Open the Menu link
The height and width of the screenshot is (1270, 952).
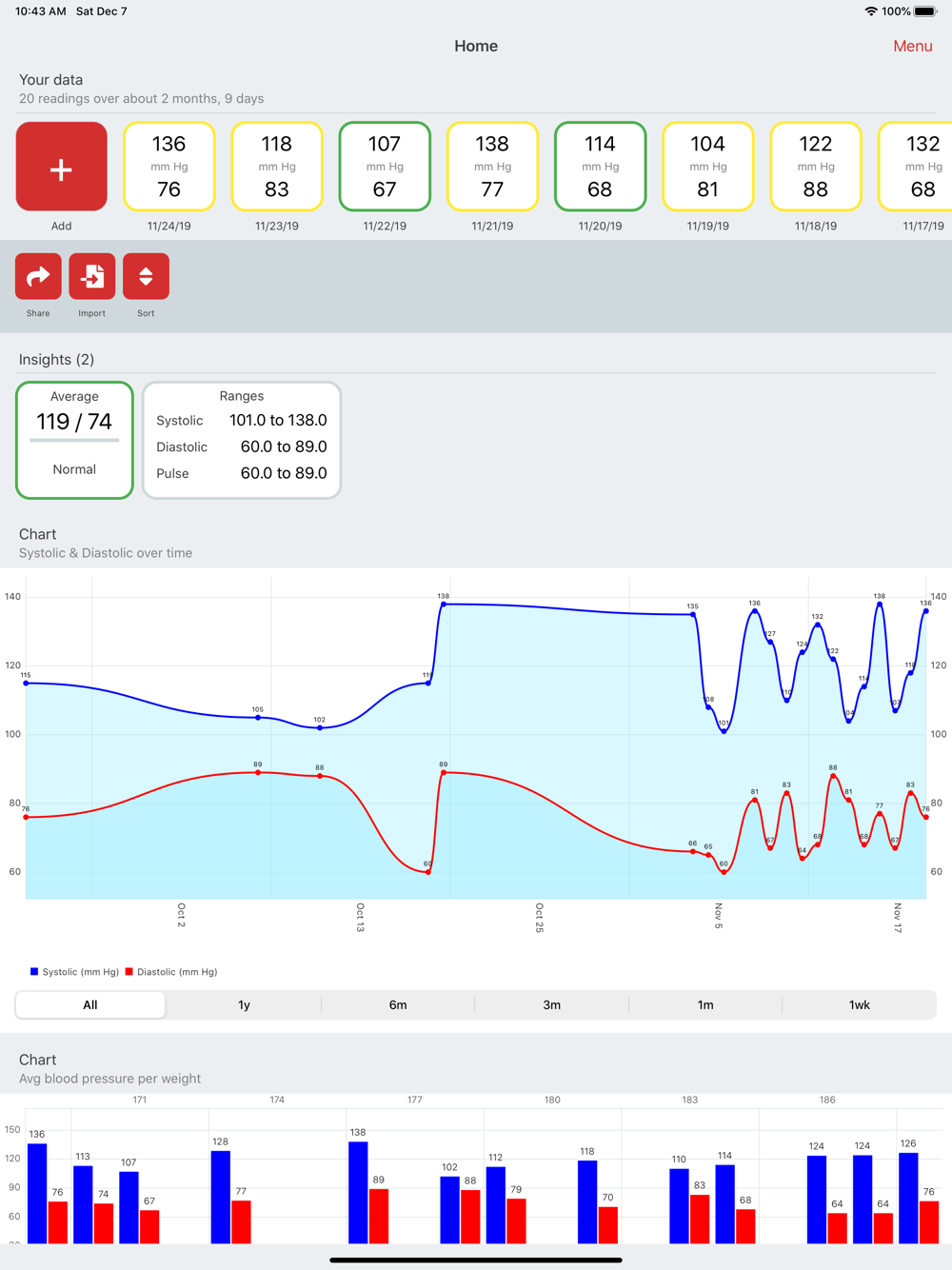coord(912,46)
